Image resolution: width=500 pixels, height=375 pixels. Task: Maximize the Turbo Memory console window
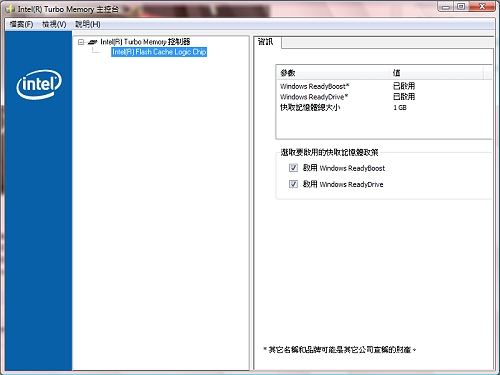(x=461, y=6)
